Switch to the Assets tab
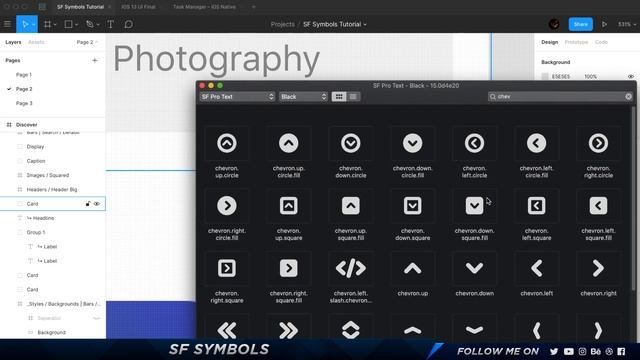 point(36,42)
